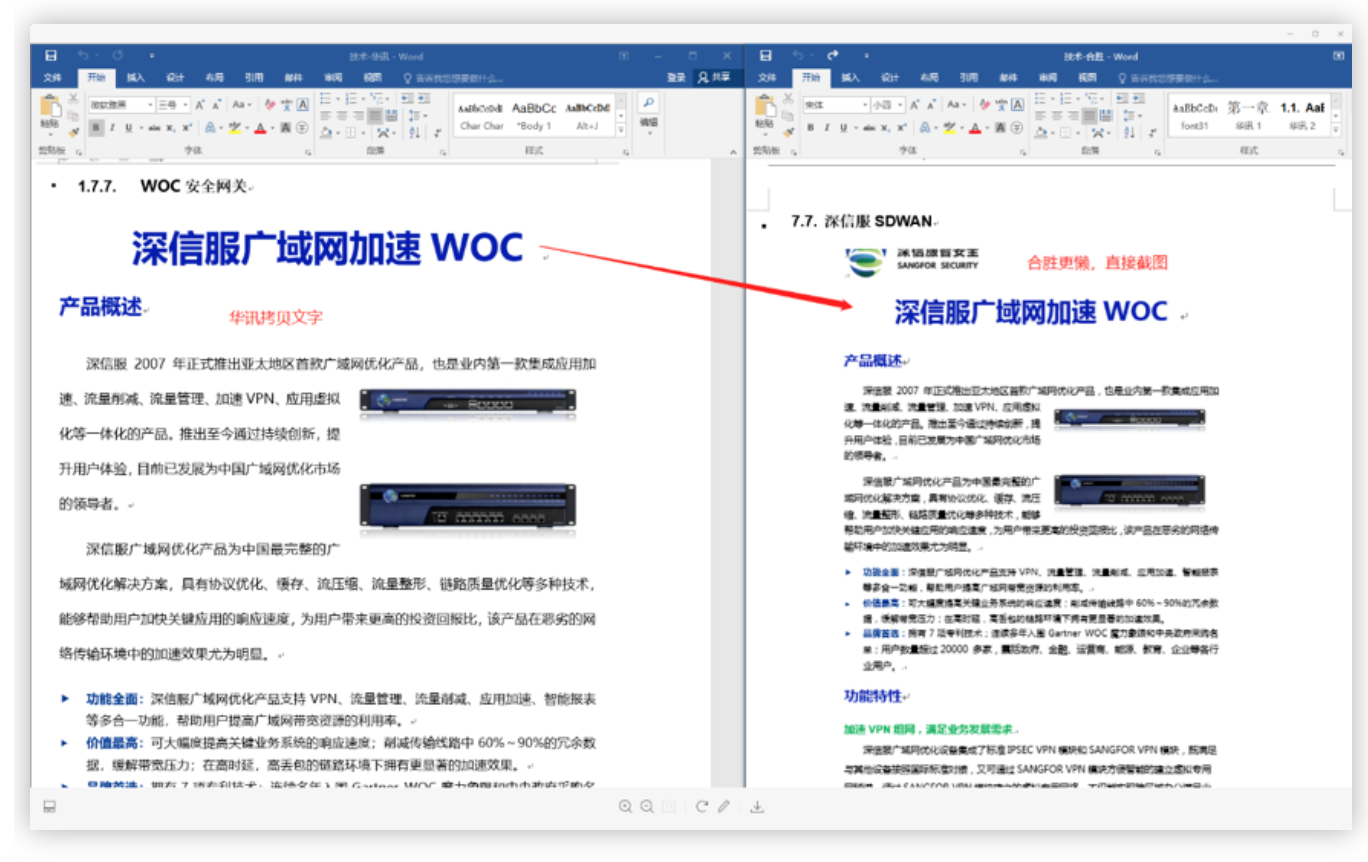This screenshot has width=1368, height=862.
Task: Save the document in the left Word window
Action: click(x=51, y=56)
